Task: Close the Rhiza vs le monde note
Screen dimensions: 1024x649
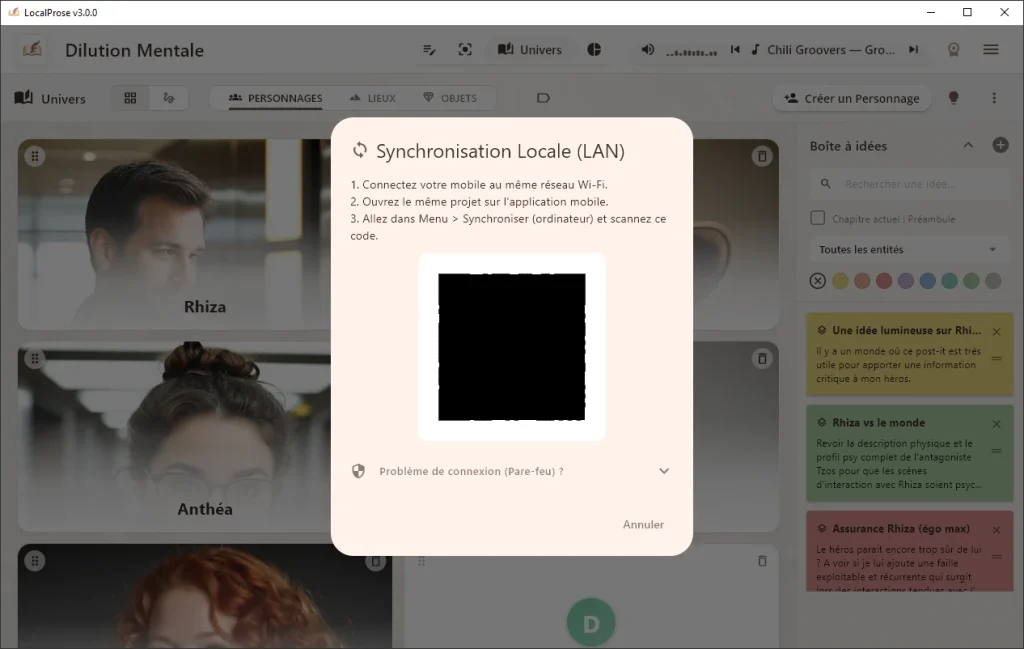Action: point(997,424)
